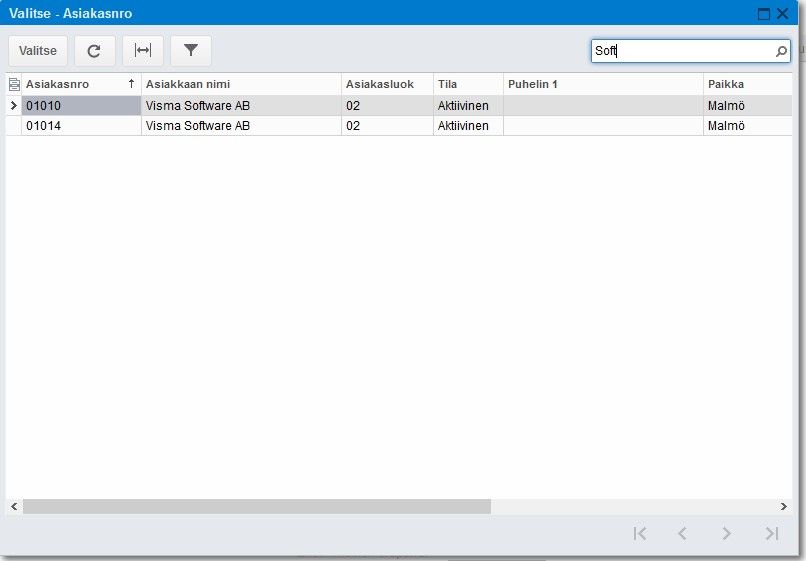
Task: Close the Valitse - Asiakasnro dialog
Action: coord(782,14)
